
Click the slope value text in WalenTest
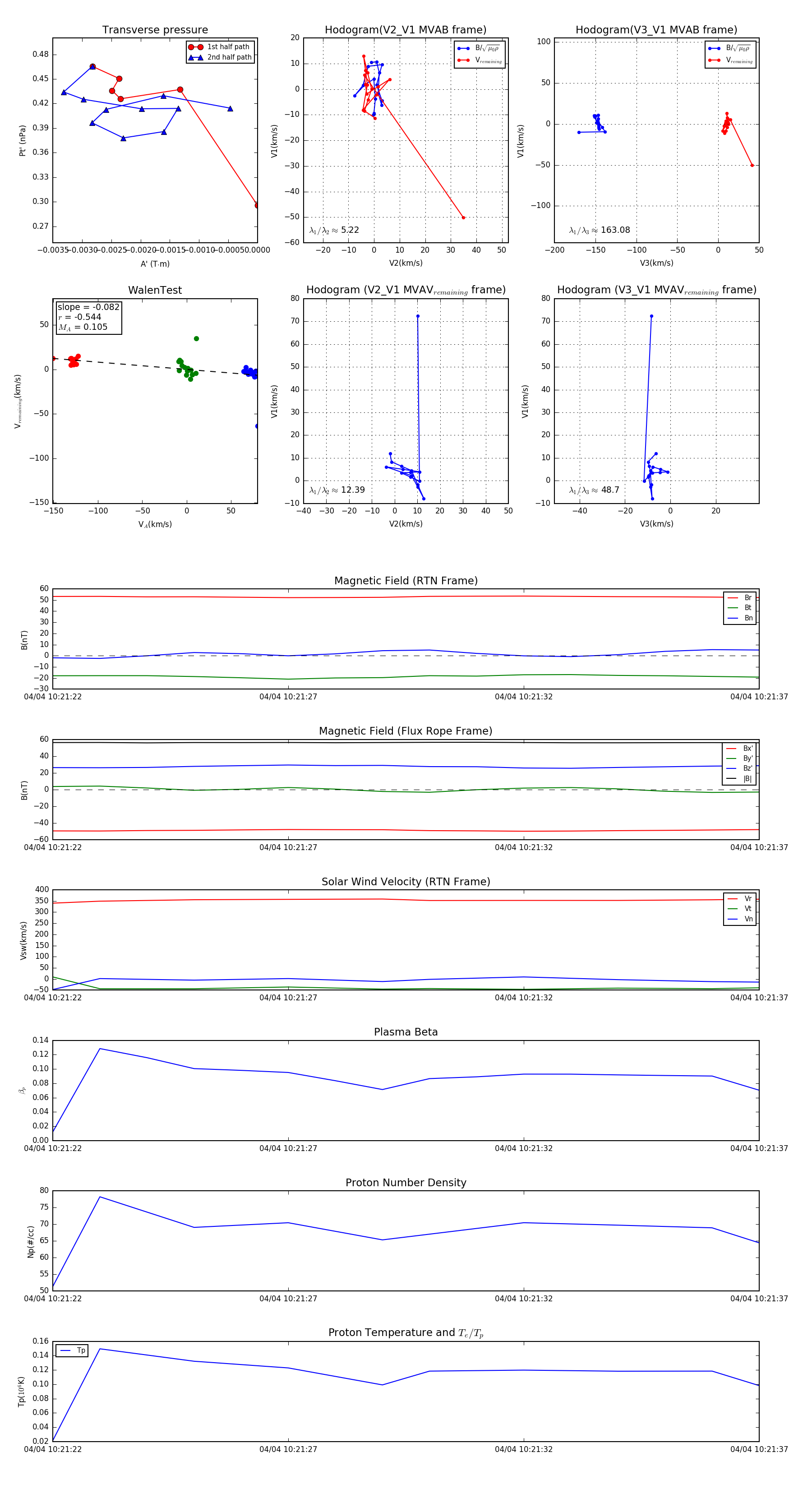click(x=88, y=307)
